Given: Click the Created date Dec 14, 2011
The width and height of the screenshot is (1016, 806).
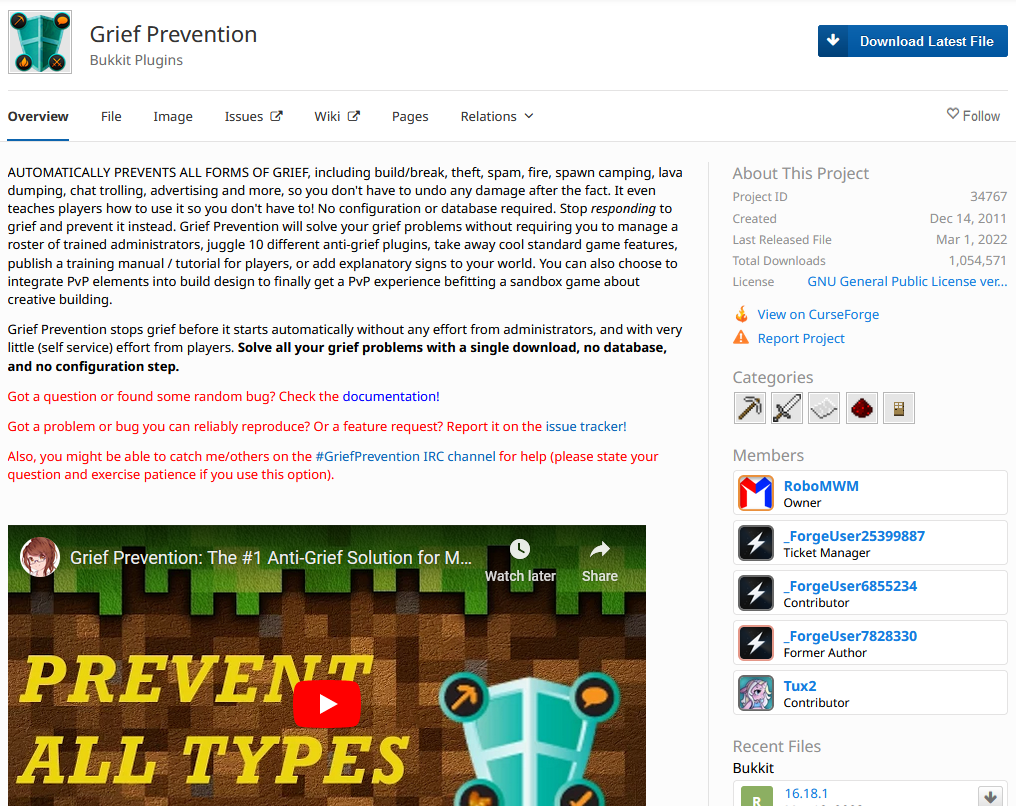Looking at the screenshot, I should pos(968,218).
